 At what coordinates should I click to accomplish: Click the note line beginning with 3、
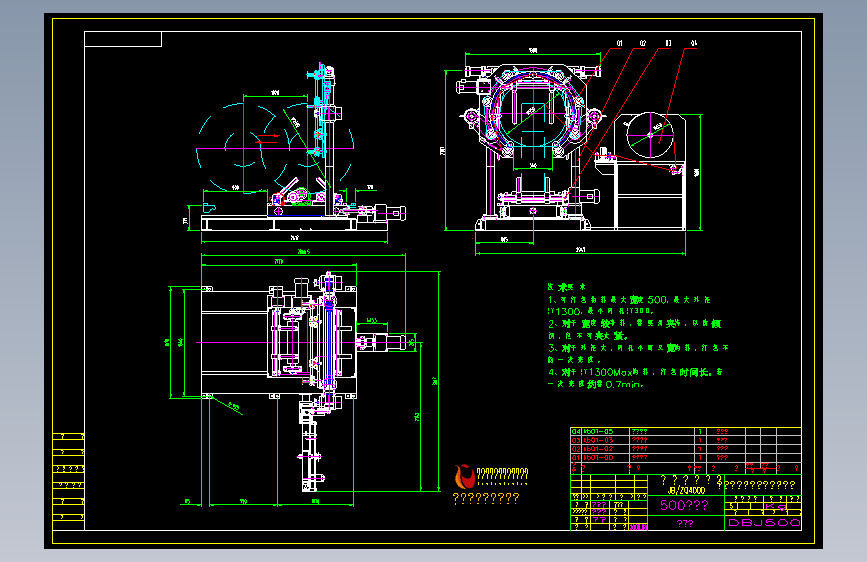tap(639, 348)
